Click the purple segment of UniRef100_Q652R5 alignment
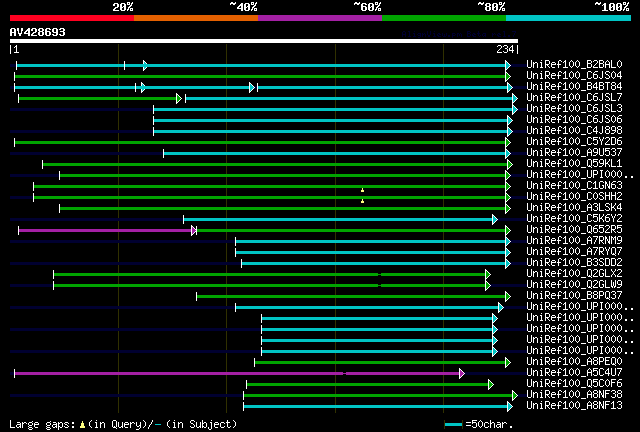 105,231
